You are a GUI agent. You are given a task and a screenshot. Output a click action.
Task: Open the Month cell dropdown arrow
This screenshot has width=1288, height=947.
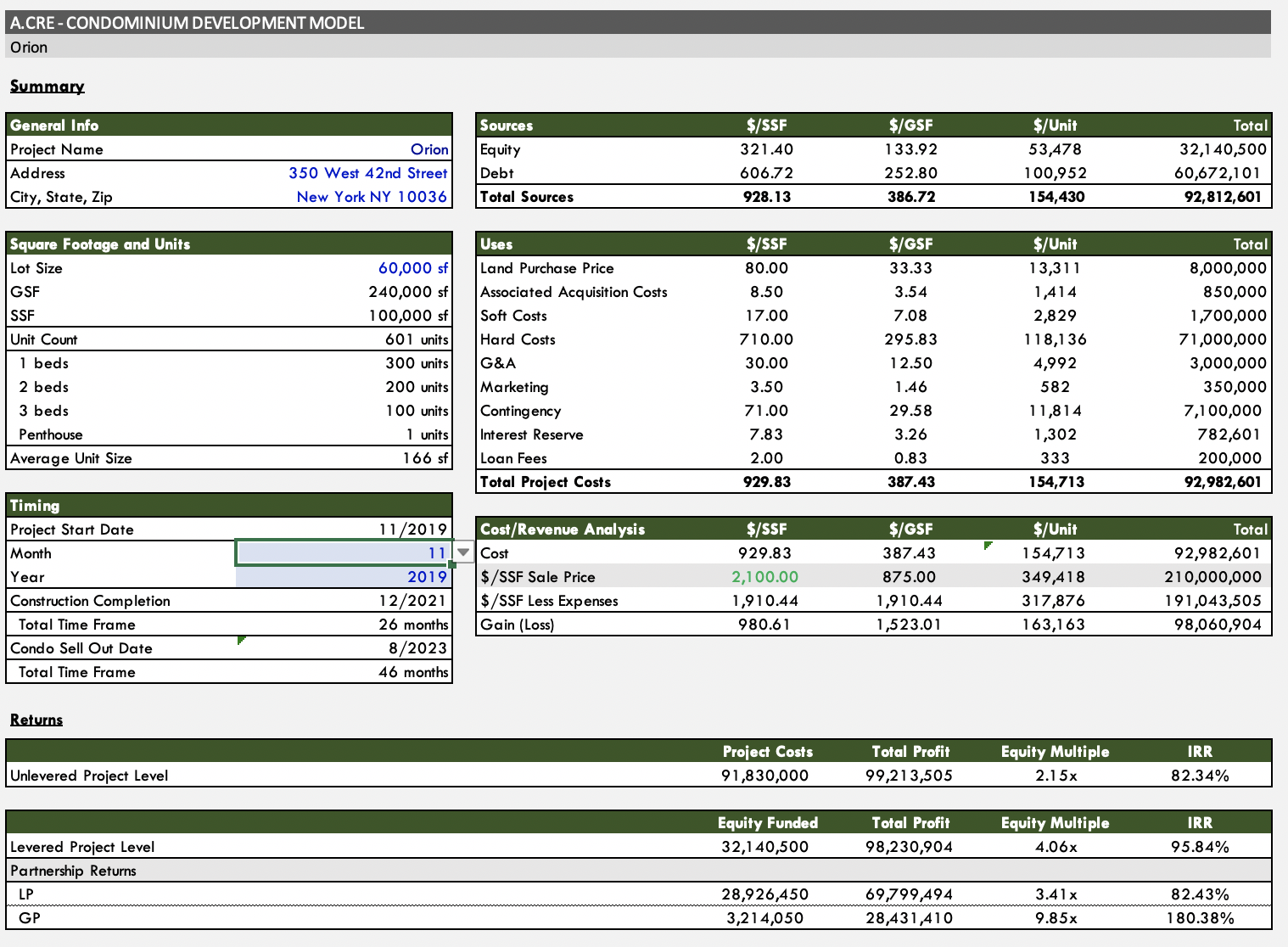[463, 552]
